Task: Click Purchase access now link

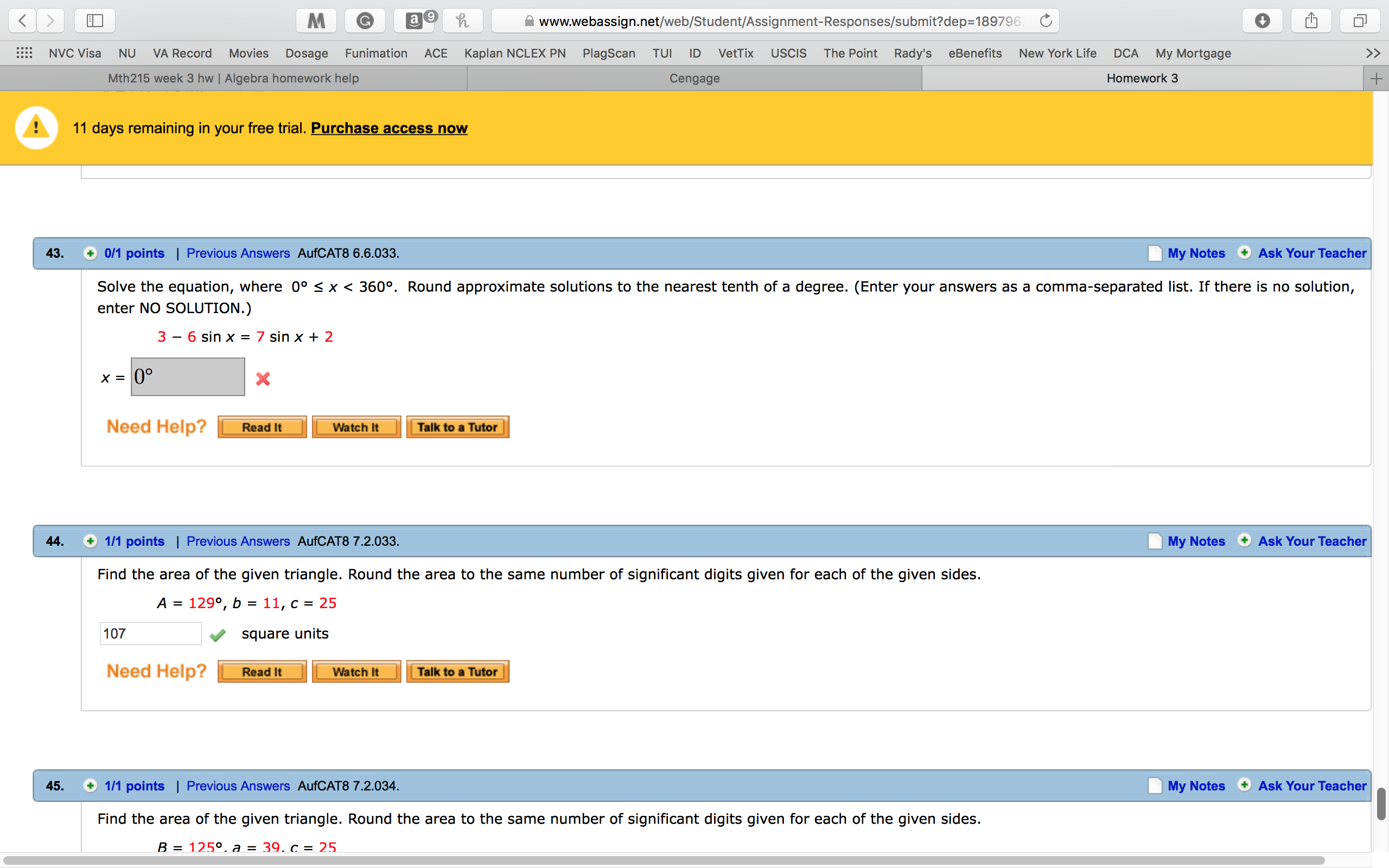Action: click(x=389, y=128)
